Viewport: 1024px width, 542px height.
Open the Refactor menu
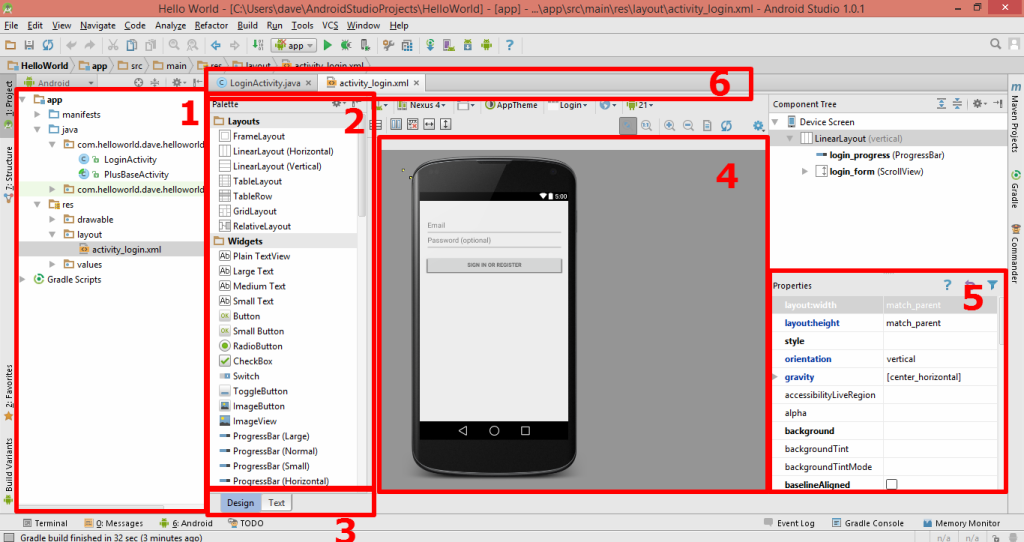point(211,25)
